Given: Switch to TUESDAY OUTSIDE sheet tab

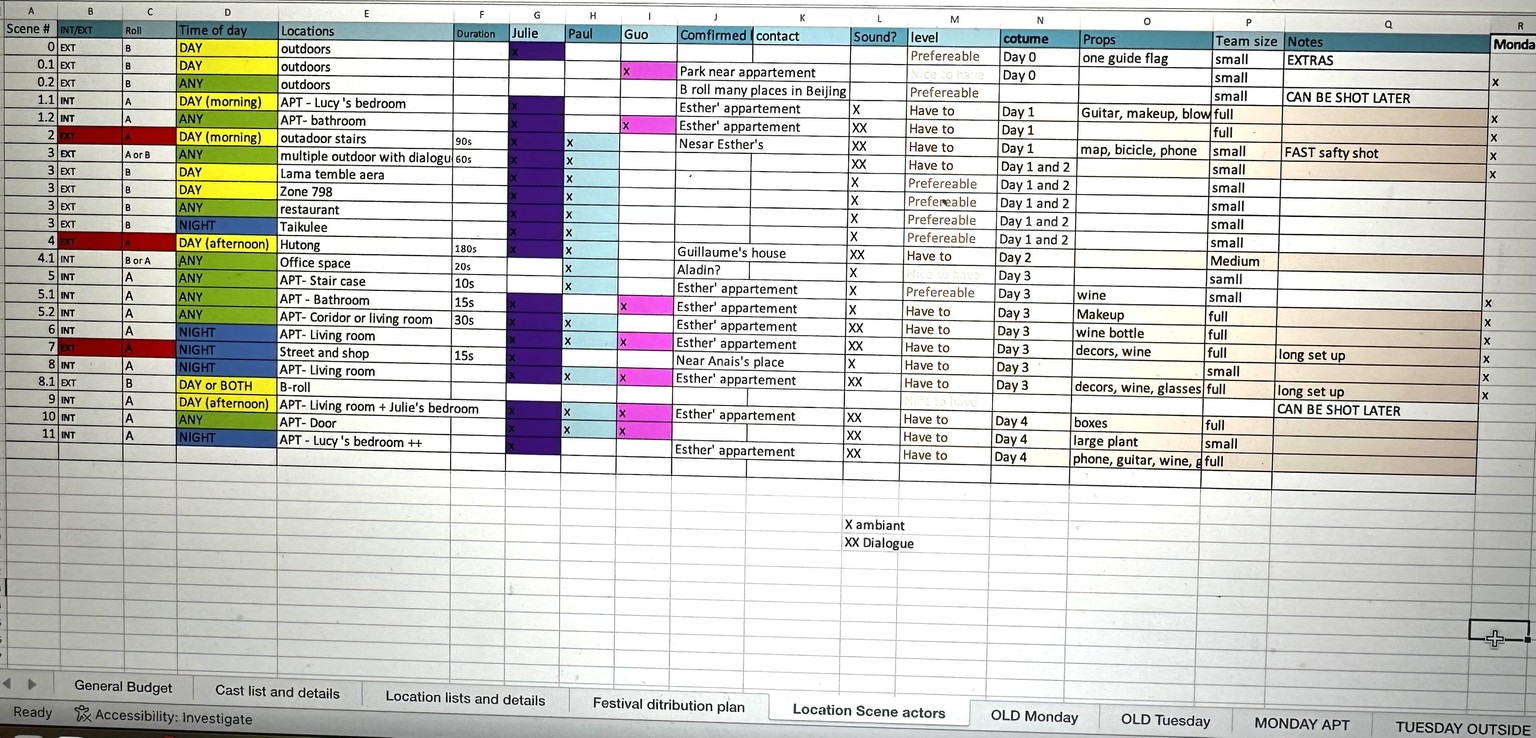Looking at the screenshot, I should (1462, 728).
